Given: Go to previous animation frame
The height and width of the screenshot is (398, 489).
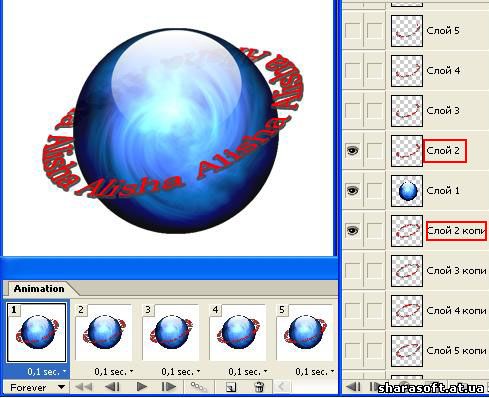Looking at the screenshot, I should click(x=112, y=387).
